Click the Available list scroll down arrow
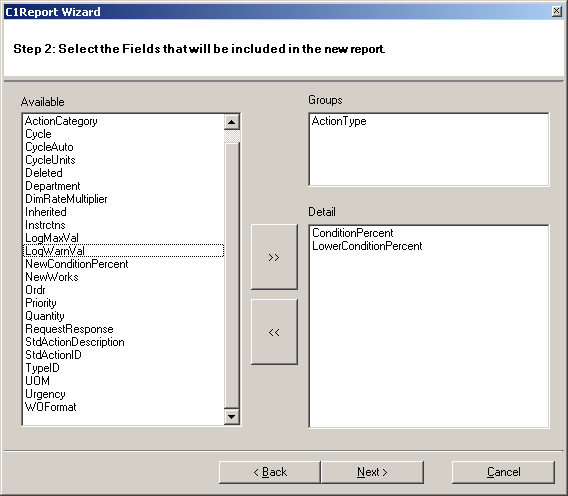 pos(231,417)
